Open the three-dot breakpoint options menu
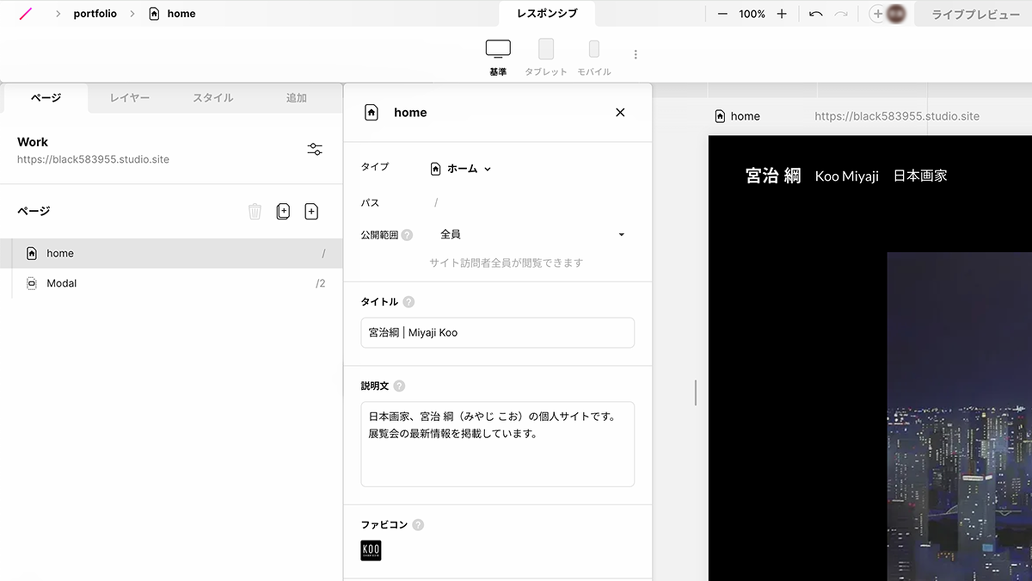The image size is (1032, 581). click(x=635, y=54)
